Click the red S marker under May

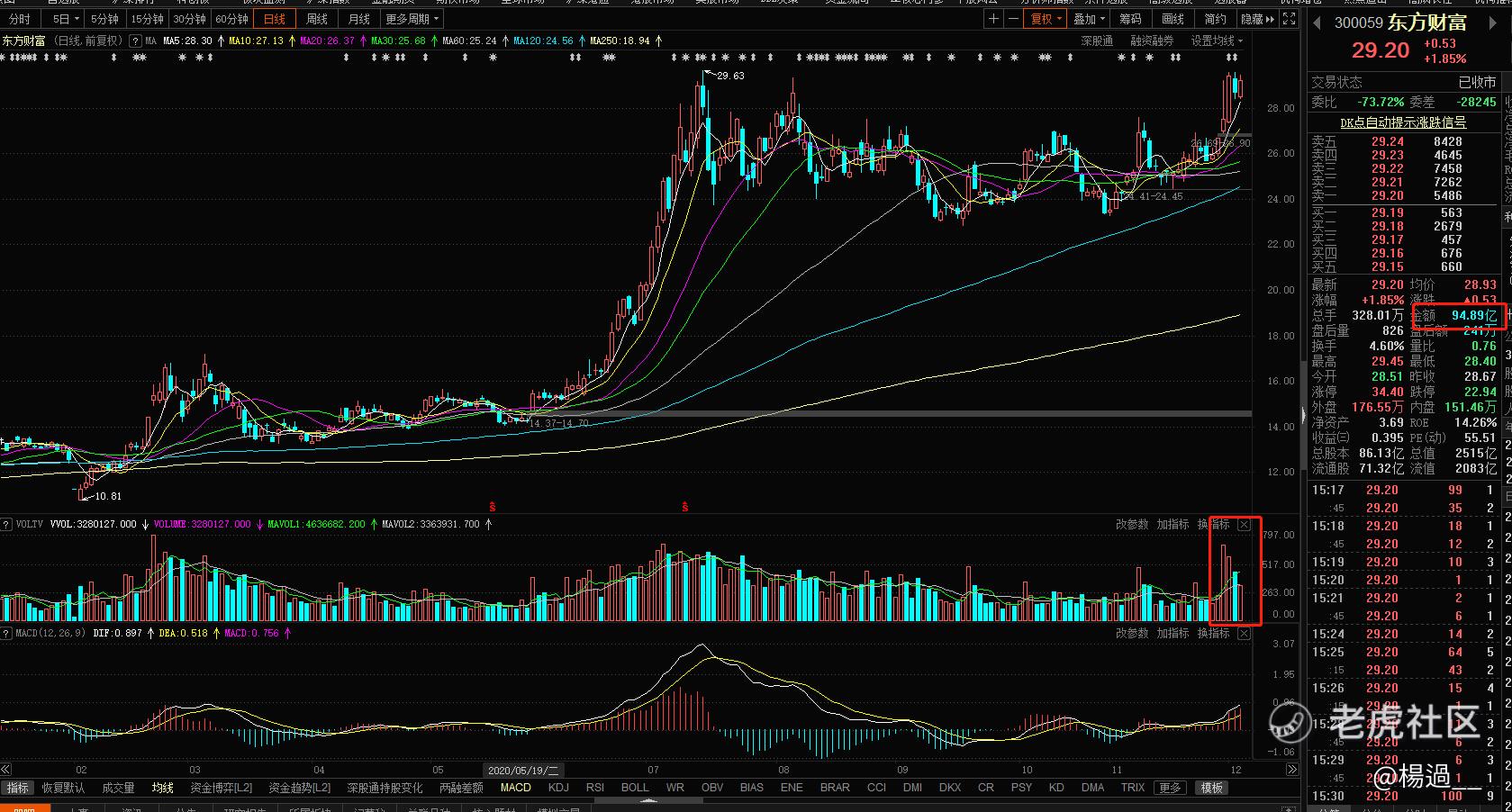492,507
